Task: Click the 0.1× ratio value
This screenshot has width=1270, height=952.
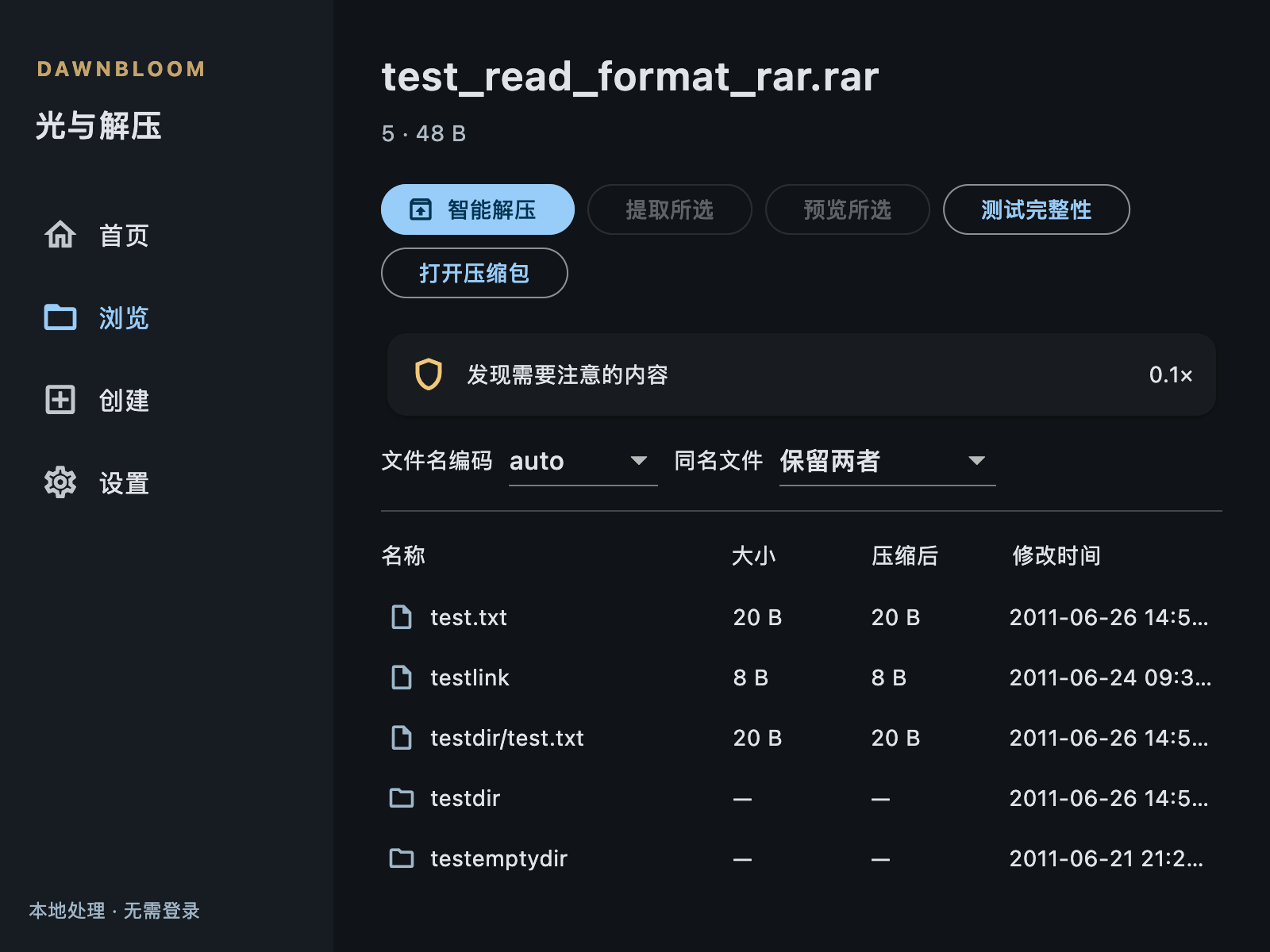Action: tap(1171, 374)
